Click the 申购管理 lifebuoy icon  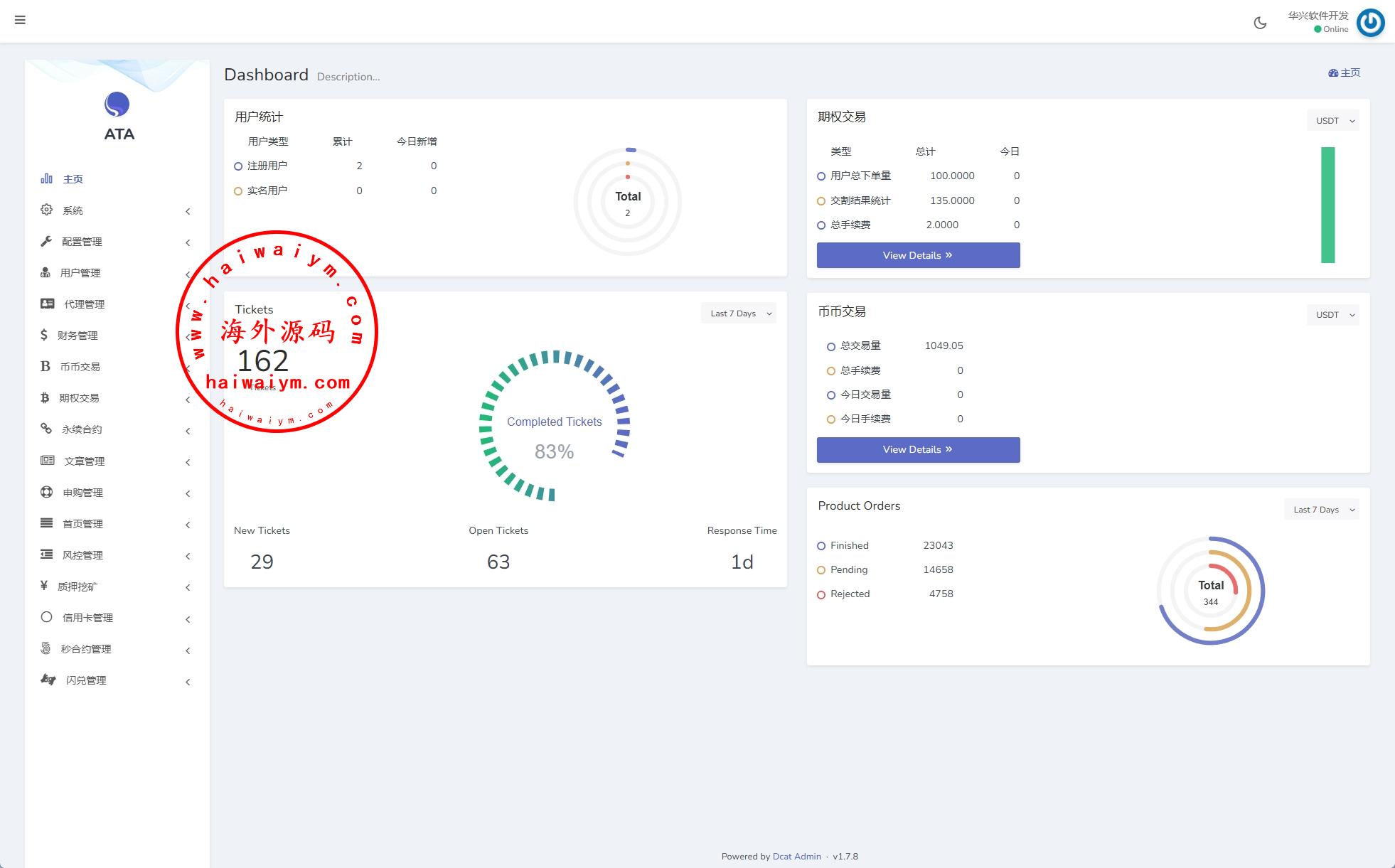click(x=46, y=492)
